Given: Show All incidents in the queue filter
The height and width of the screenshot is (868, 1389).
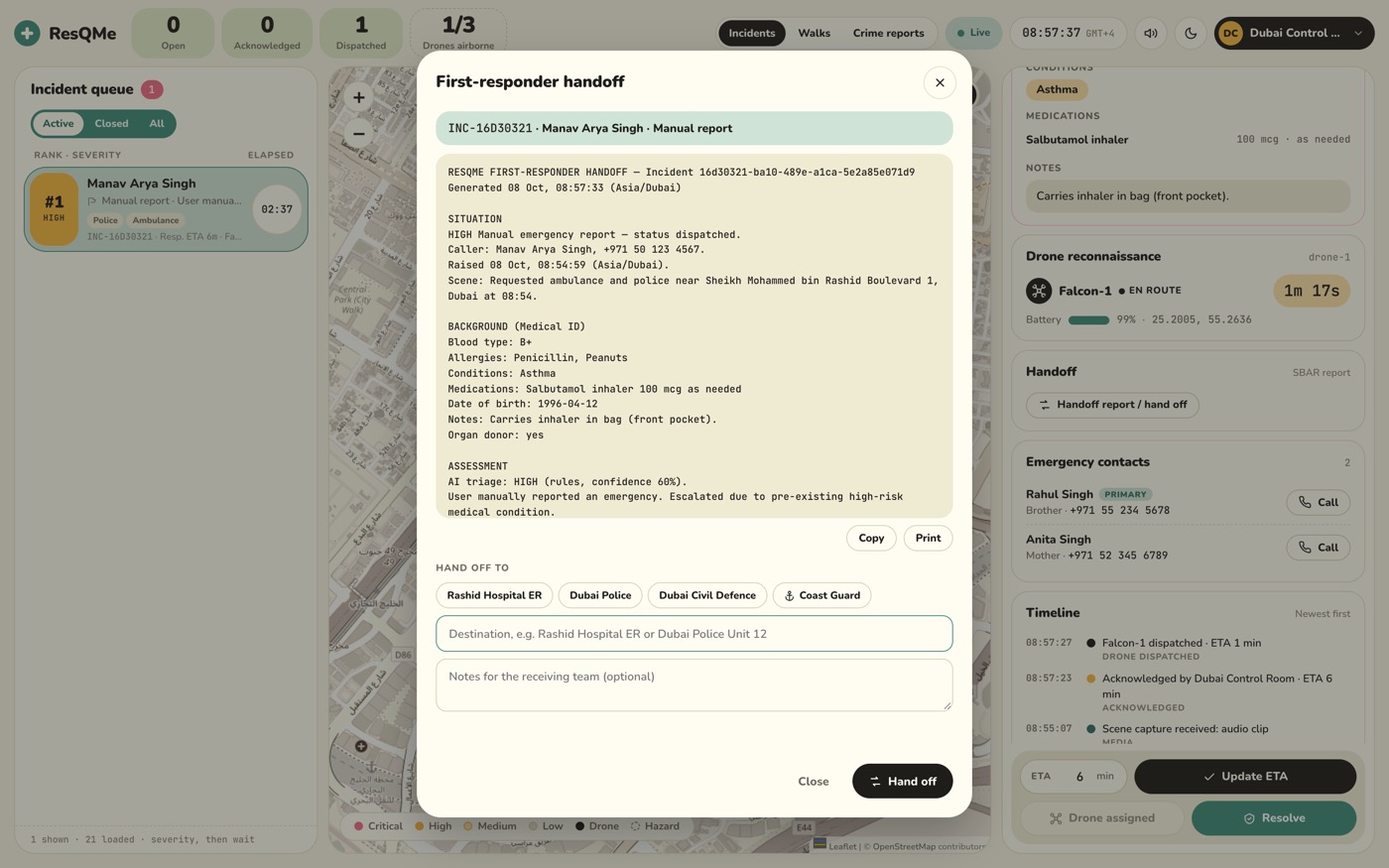Looking at the screenshot, I should click(157, 124).
